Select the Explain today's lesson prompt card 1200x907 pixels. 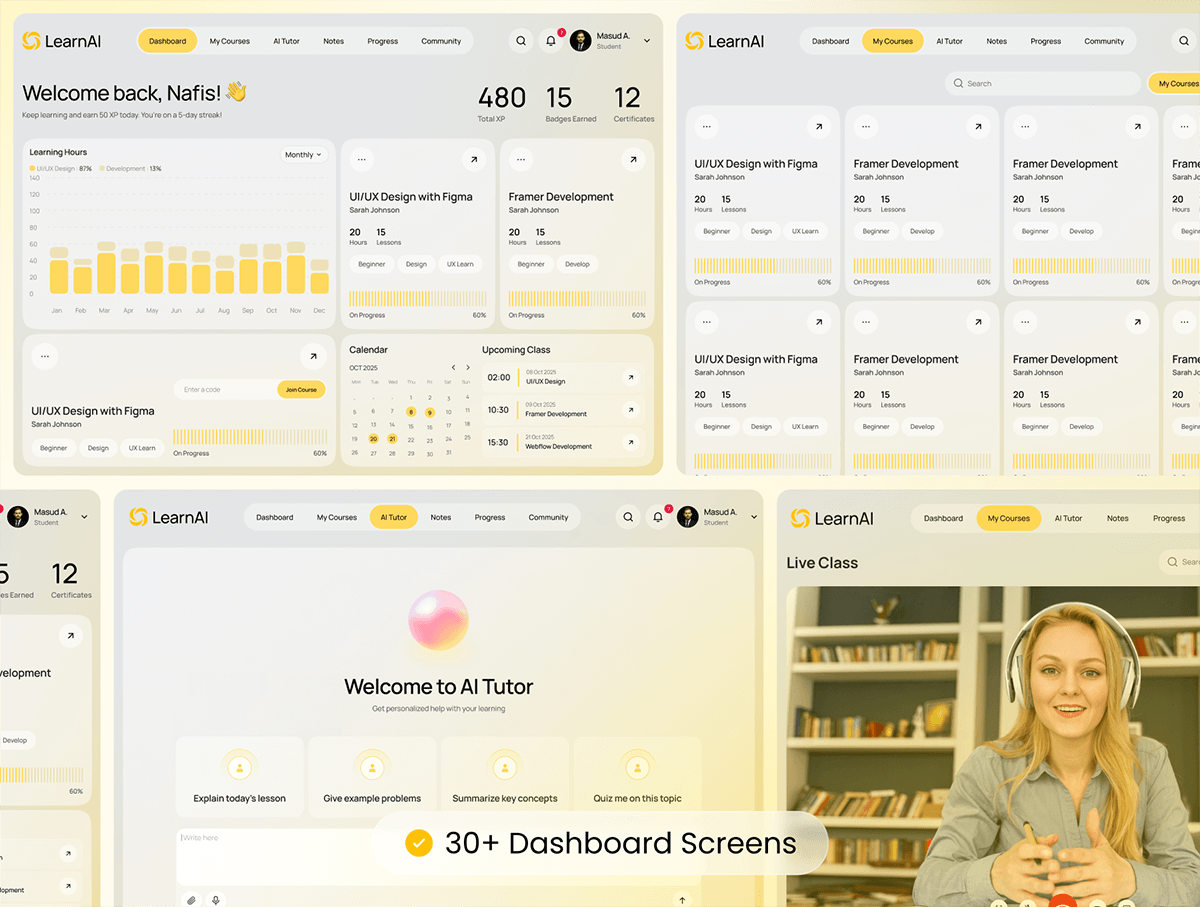[239, 778]
